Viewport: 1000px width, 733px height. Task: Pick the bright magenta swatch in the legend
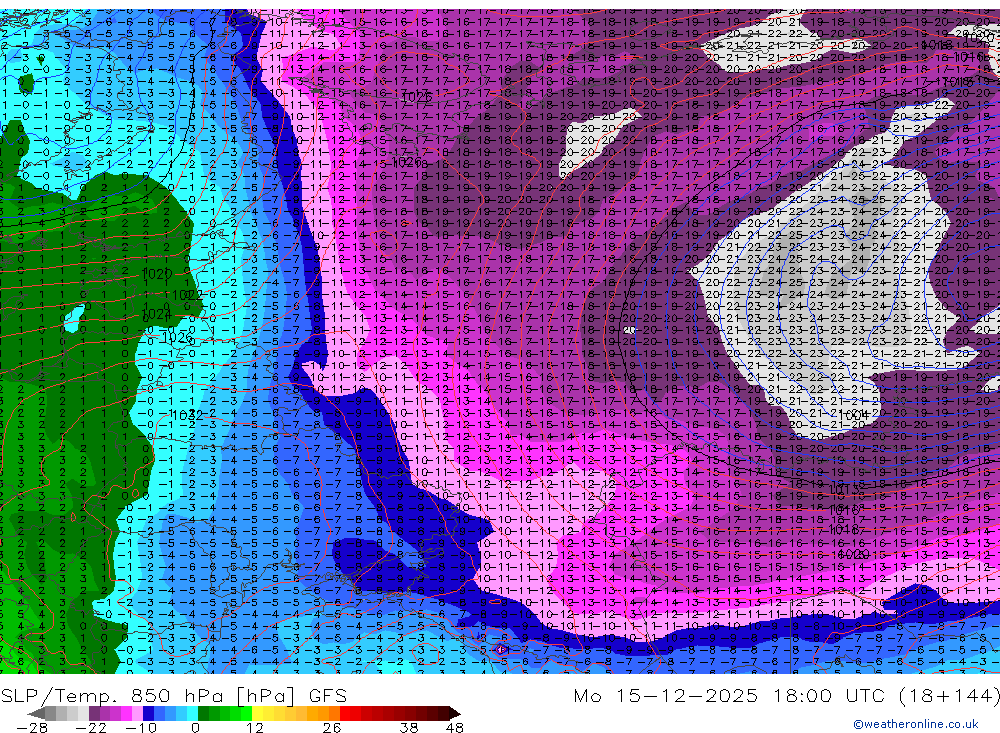tap(126, 713)
